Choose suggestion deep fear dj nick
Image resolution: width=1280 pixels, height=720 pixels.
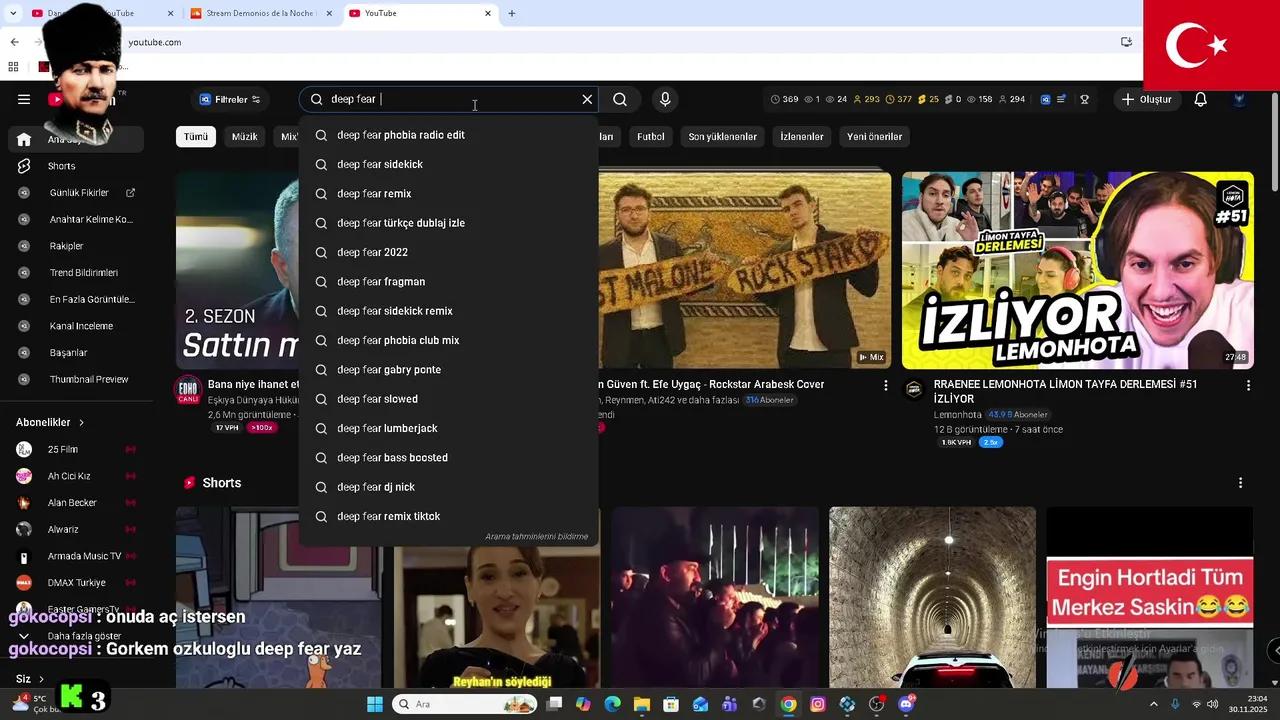[448, 487]
